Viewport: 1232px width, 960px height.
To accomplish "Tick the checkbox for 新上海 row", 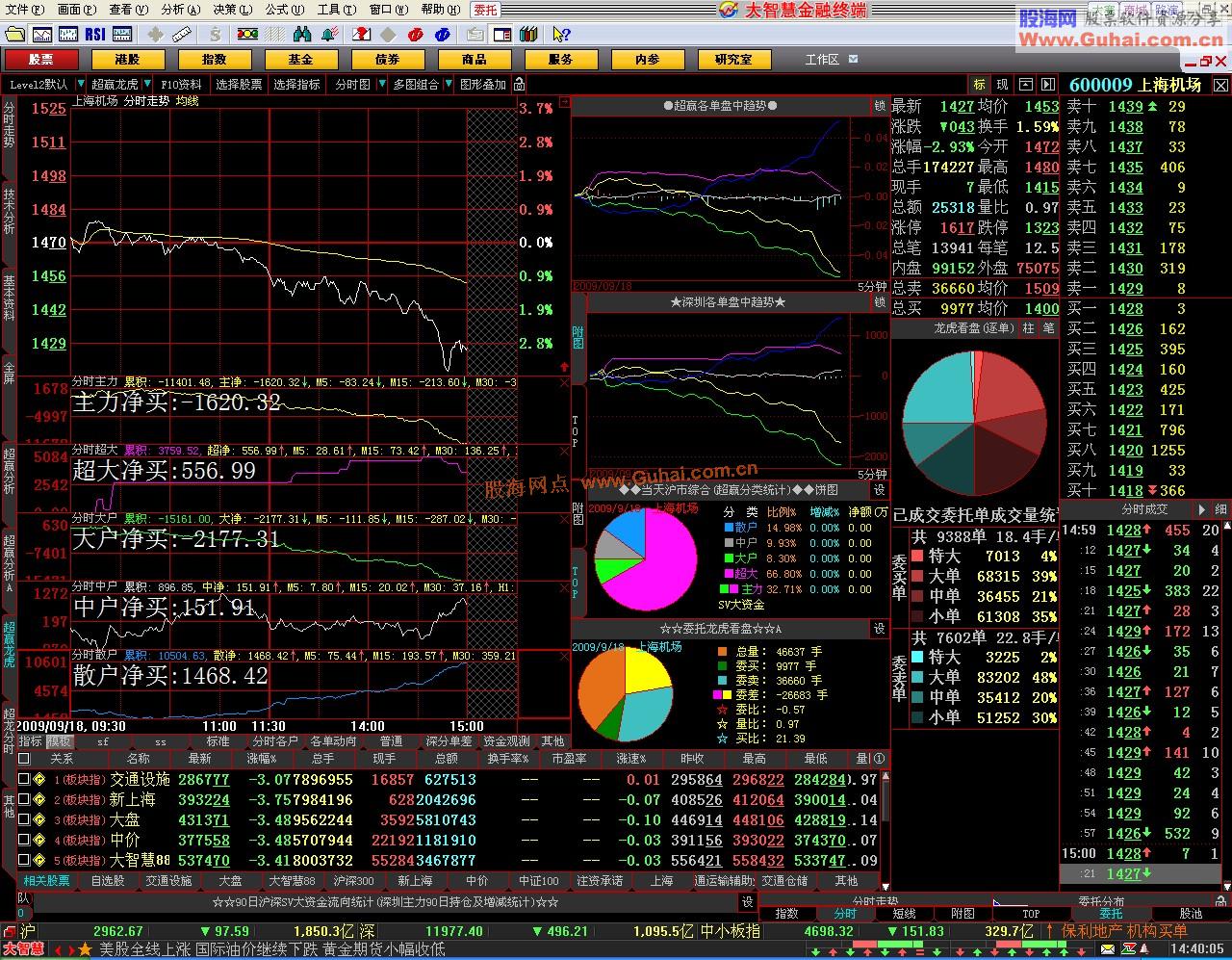I will pos(23,799).
